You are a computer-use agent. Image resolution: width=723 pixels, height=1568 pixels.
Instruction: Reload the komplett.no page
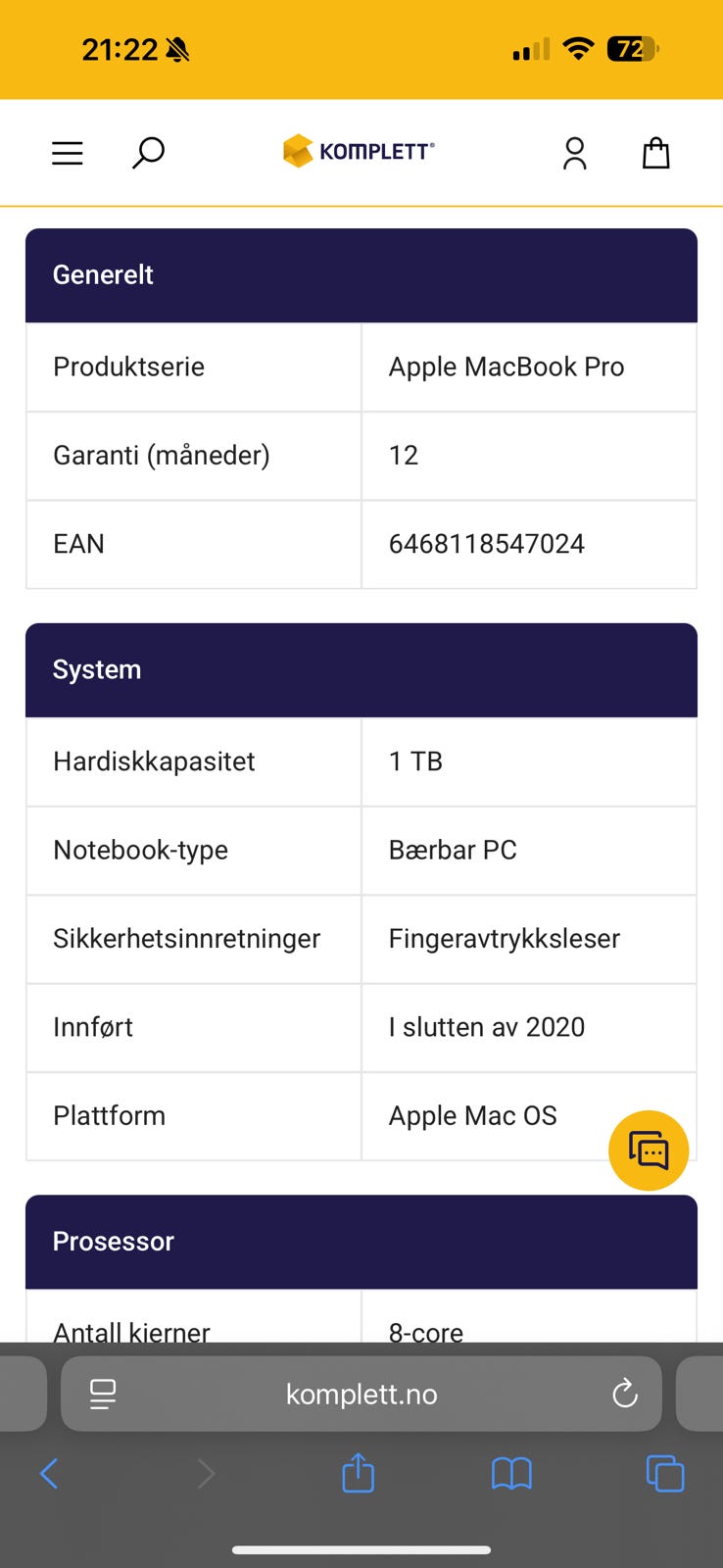tap(625, 1393)
